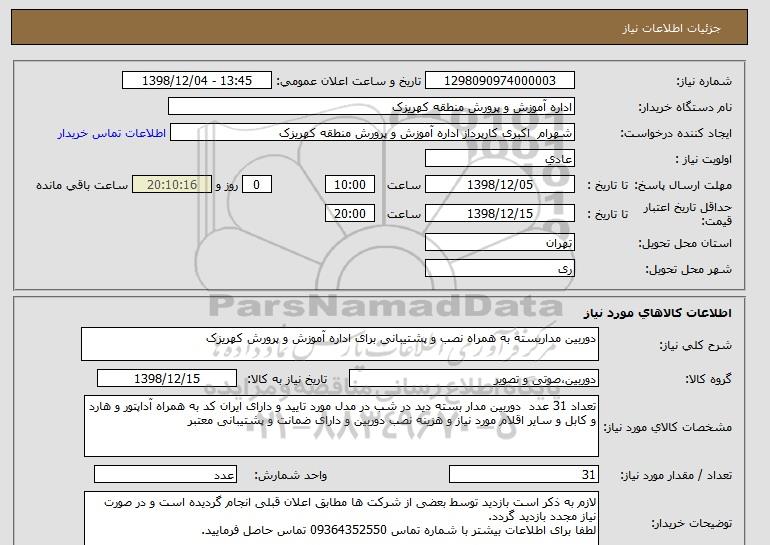770x545 pixels.
Task: Click the label مهلت ارسال پاسخ
Action: 683,185
